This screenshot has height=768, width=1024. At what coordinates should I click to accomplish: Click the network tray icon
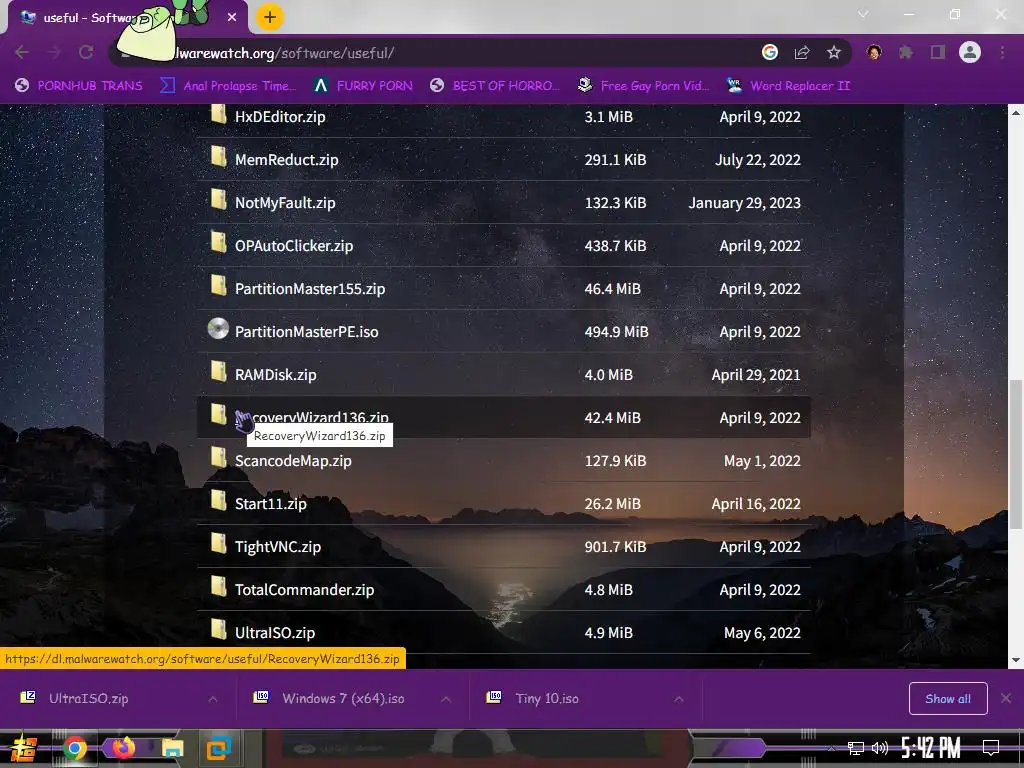(x=856, y=748)
